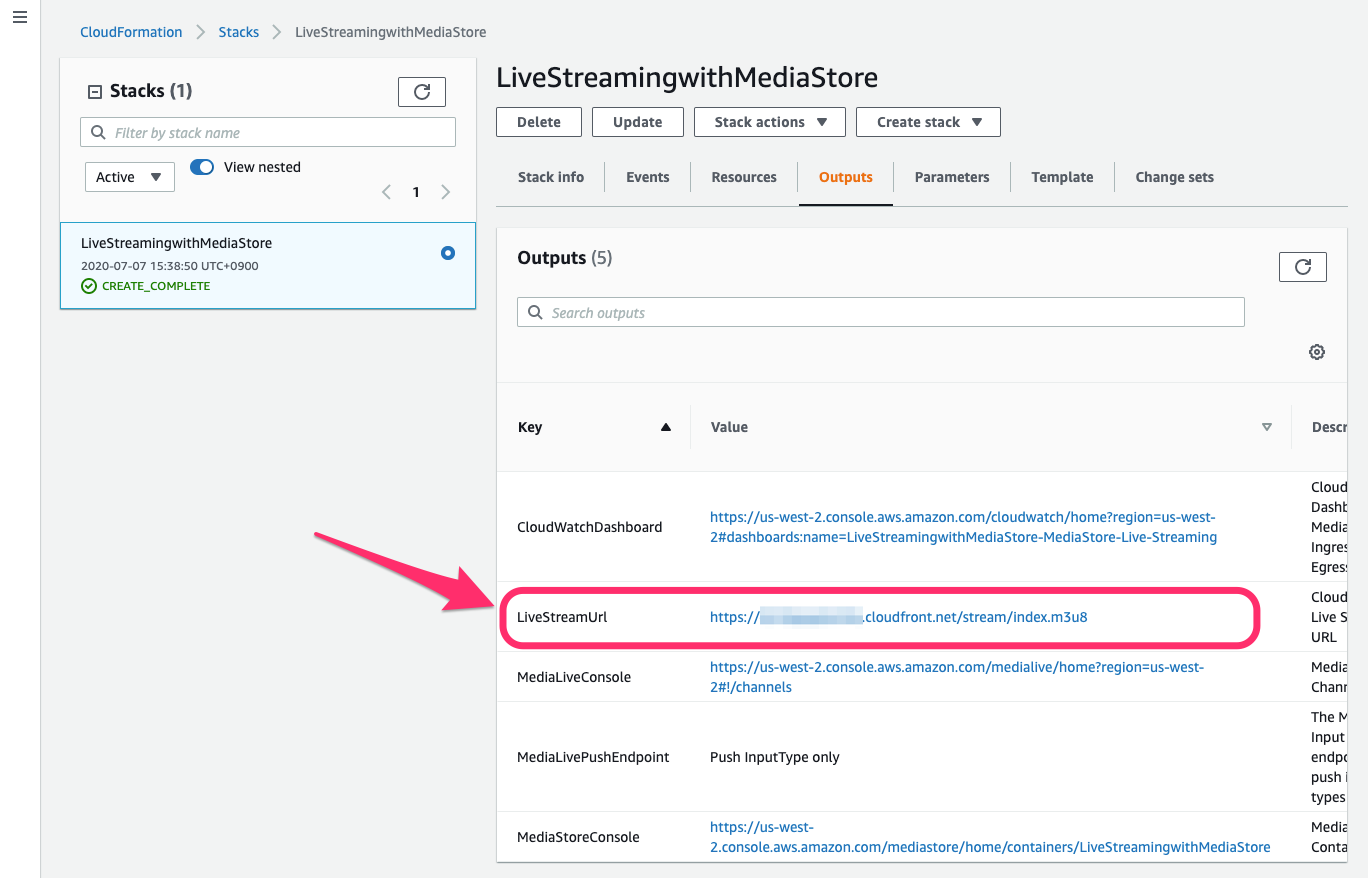Click the Update stack button

point(638,122)
